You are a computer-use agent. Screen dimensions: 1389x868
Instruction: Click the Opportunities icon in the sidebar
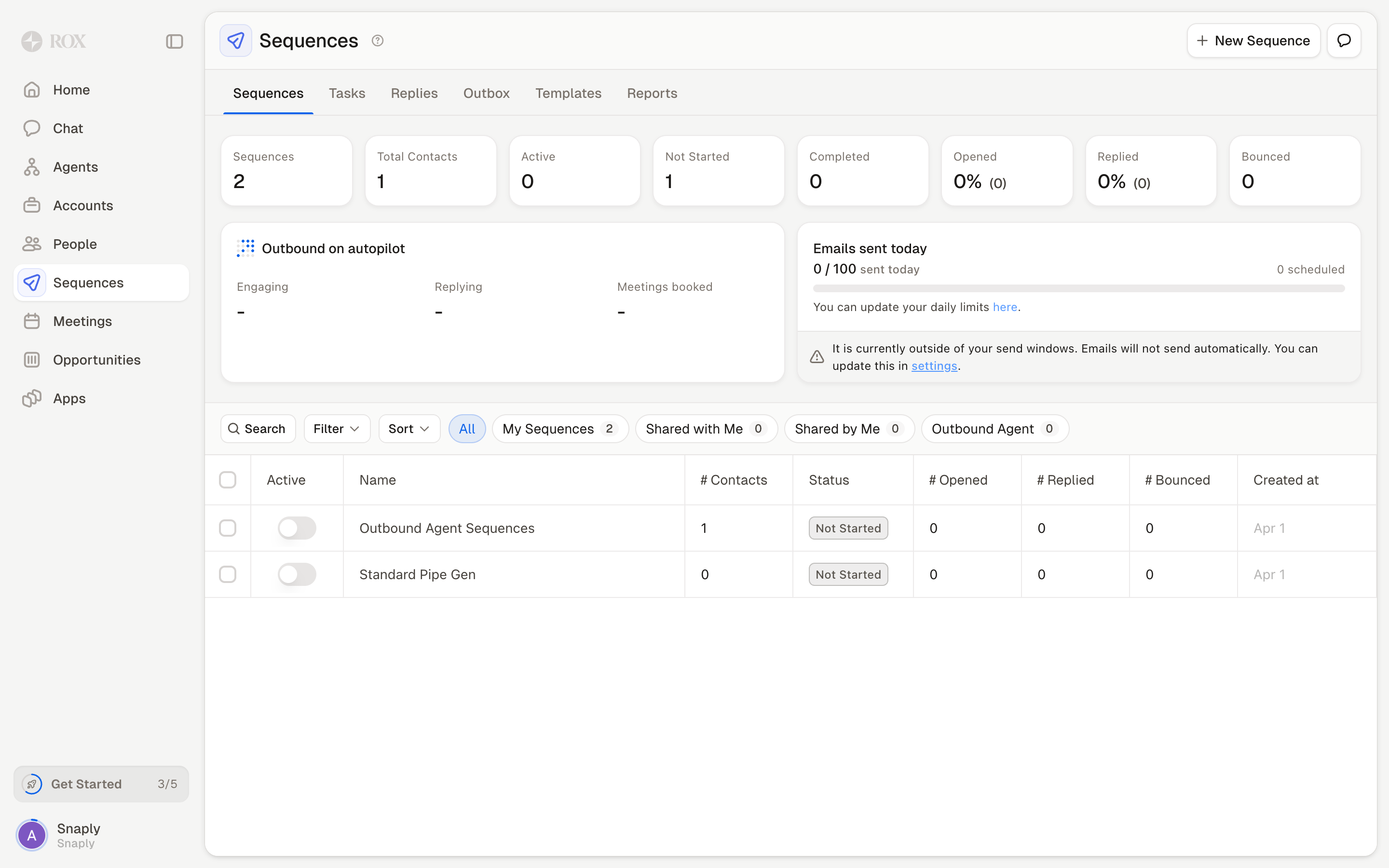point(32,359)
